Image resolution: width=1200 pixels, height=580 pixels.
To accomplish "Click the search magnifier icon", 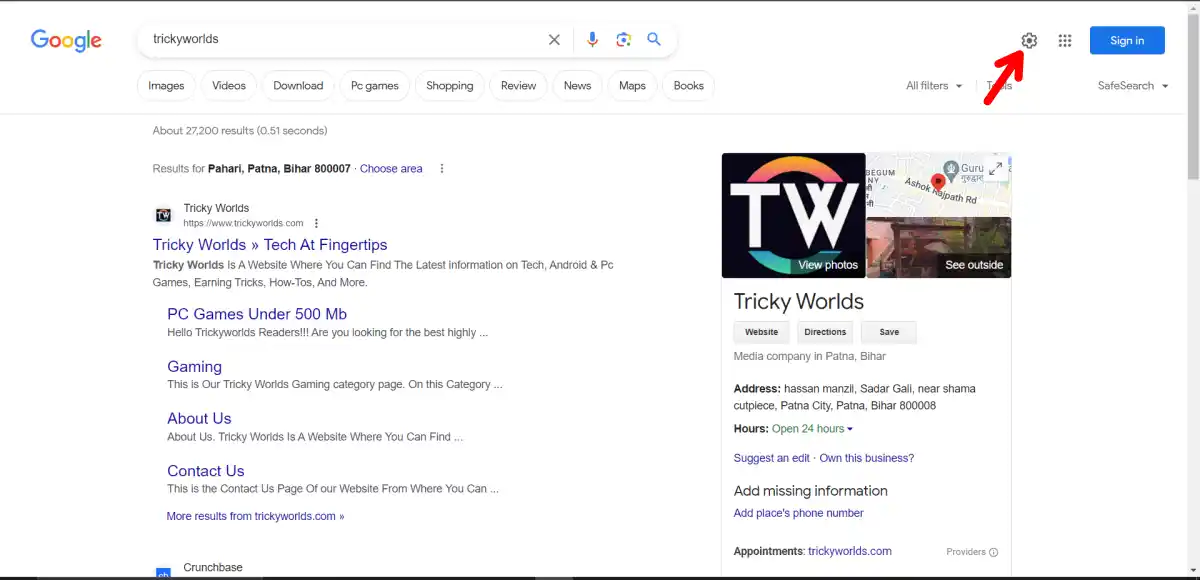I will point(655,39).
